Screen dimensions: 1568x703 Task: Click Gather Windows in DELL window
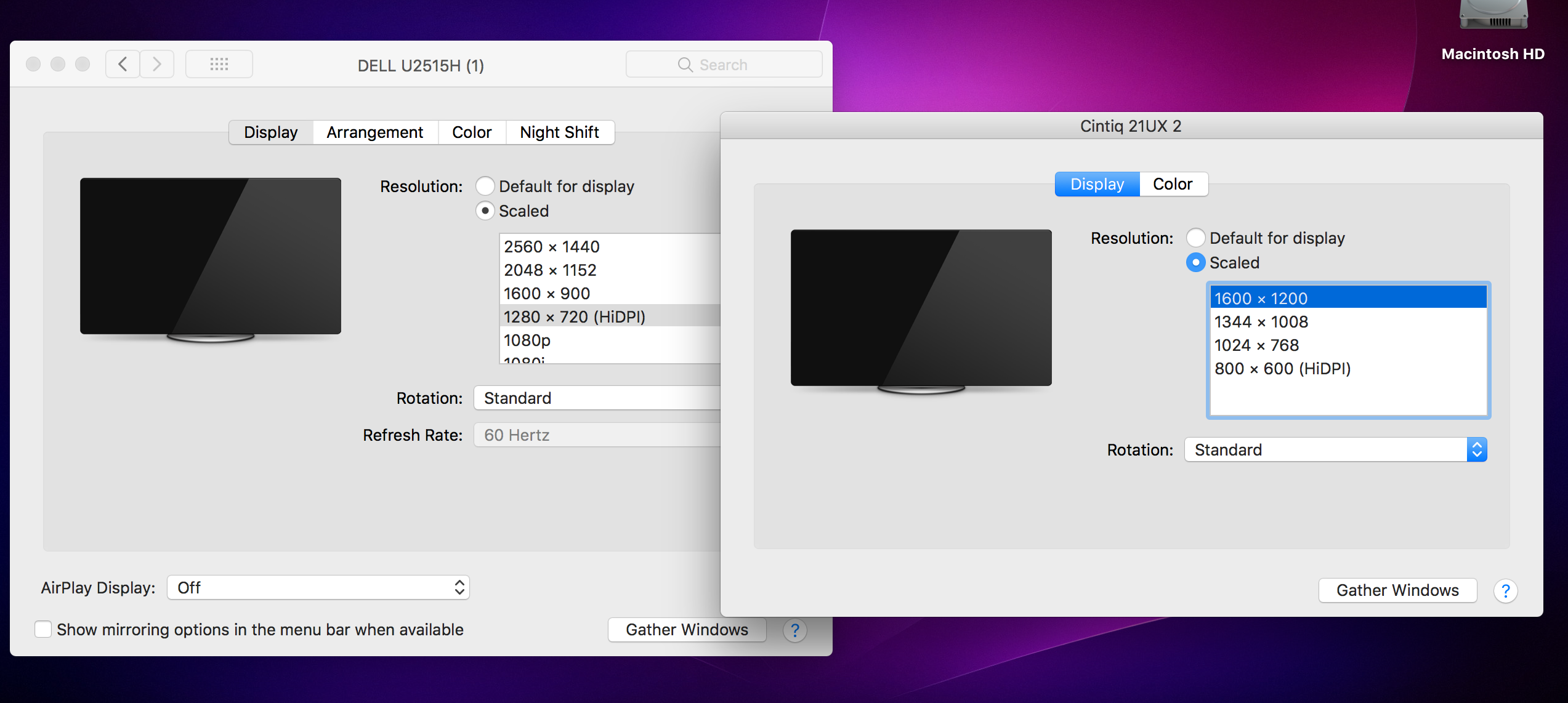pyautogui.click(x=687, y=630)
